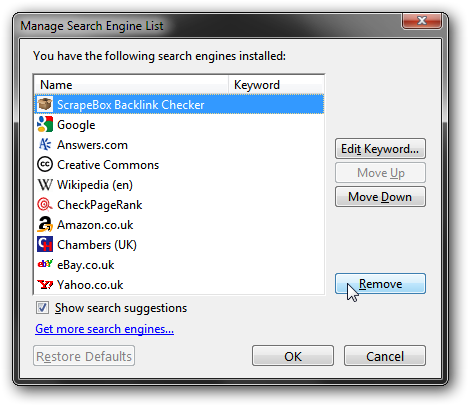Viewport: 469px width, 406px height.
Task: Cancel the search engine changes
Action: click(x=385, y=356)
